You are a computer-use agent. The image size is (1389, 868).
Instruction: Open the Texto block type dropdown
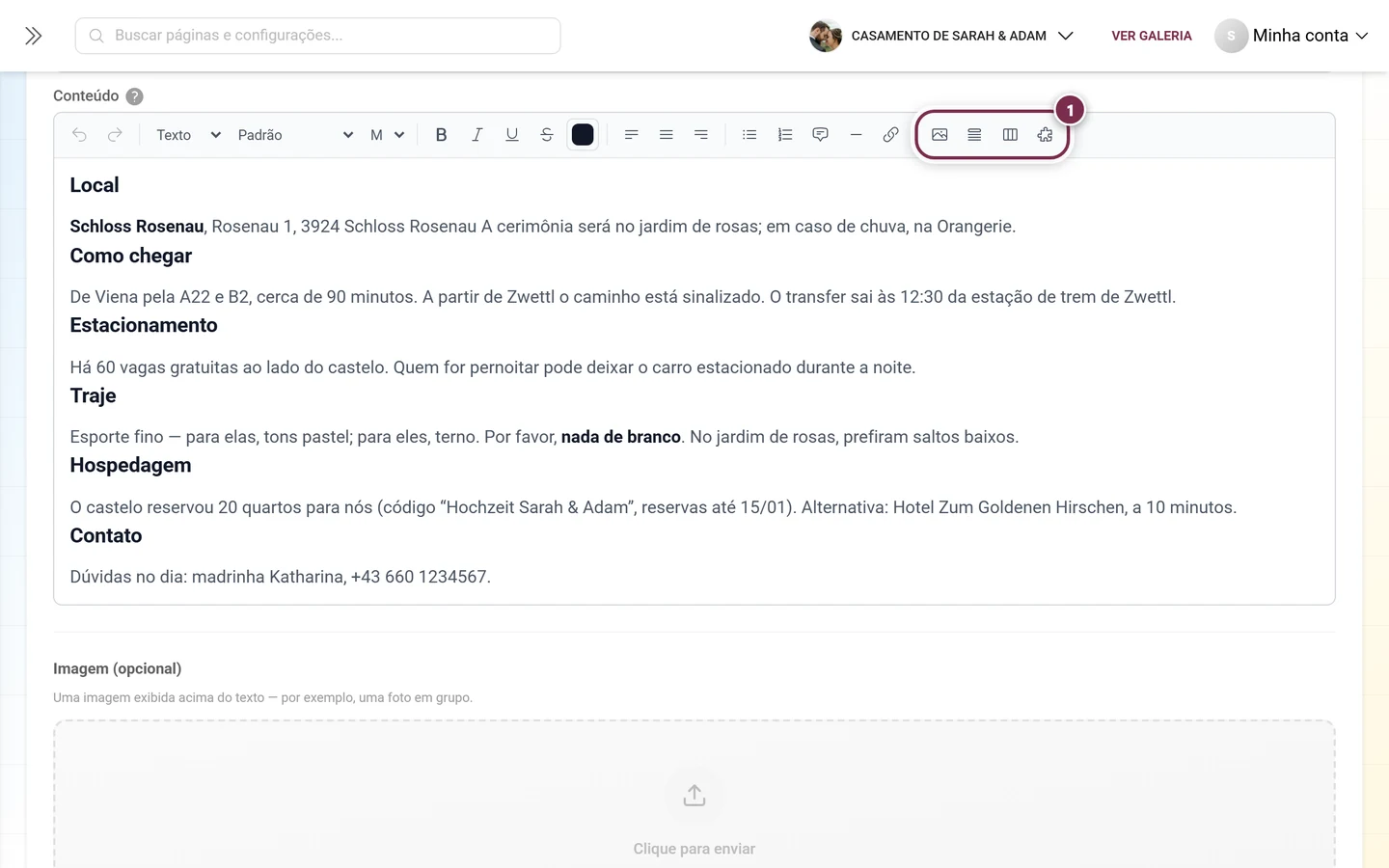coord(188,135)
